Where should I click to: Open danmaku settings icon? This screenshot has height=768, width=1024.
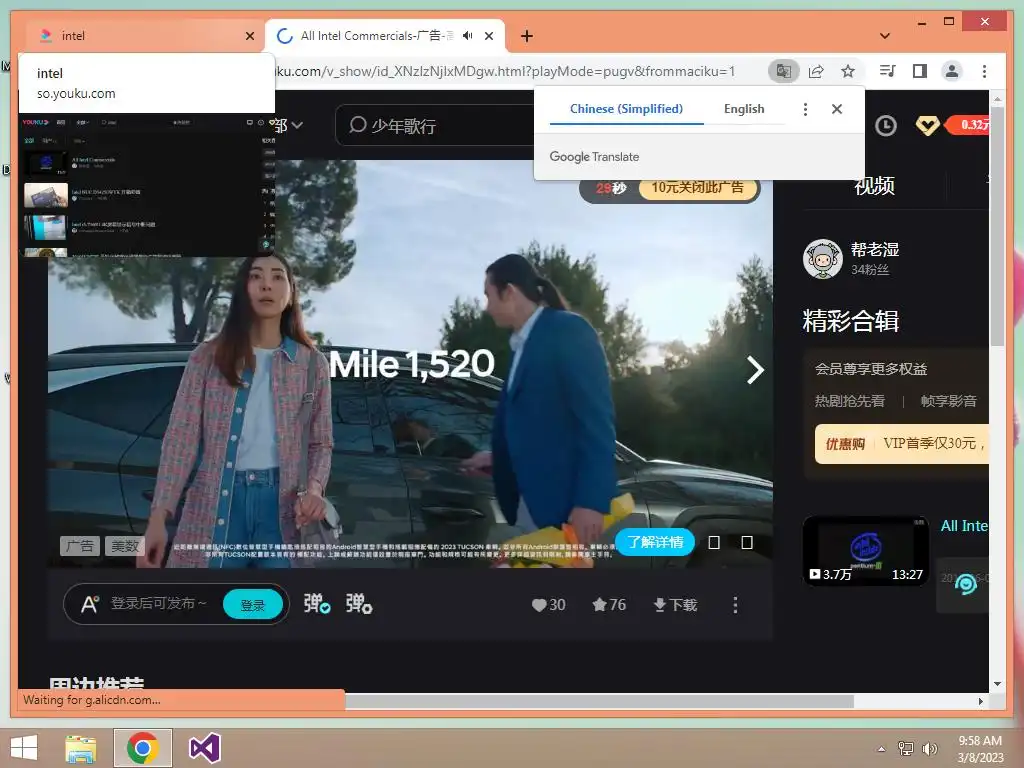coord(359,603)
